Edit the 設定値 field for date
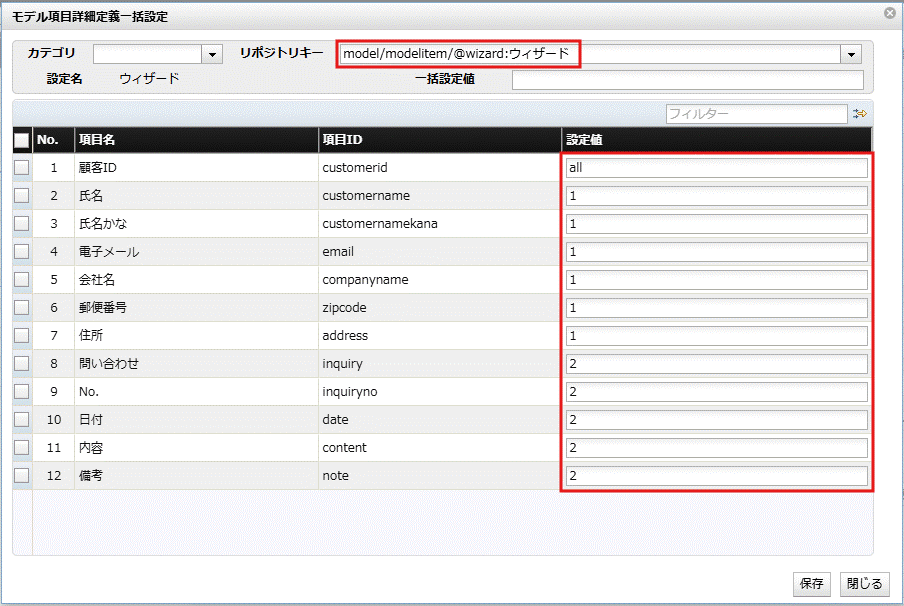The width and height of the screenshot is (904, 606). pyautogui.click(x=717, y=420)
